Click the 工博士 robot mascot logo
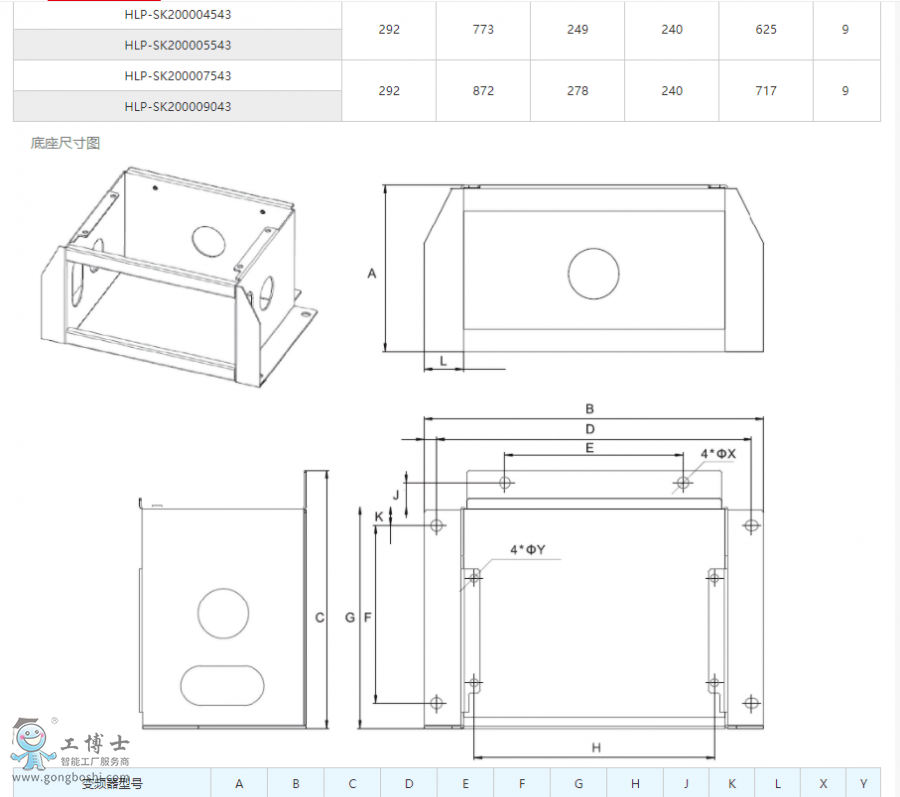The image size is (900, 797). click(30, 742)
